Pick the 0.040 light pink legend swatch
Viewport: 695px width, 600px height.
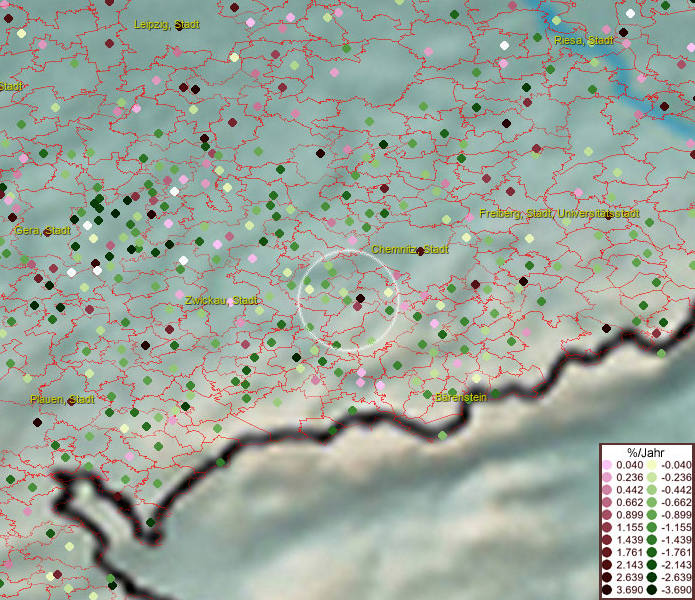click(x=607, y=465)
